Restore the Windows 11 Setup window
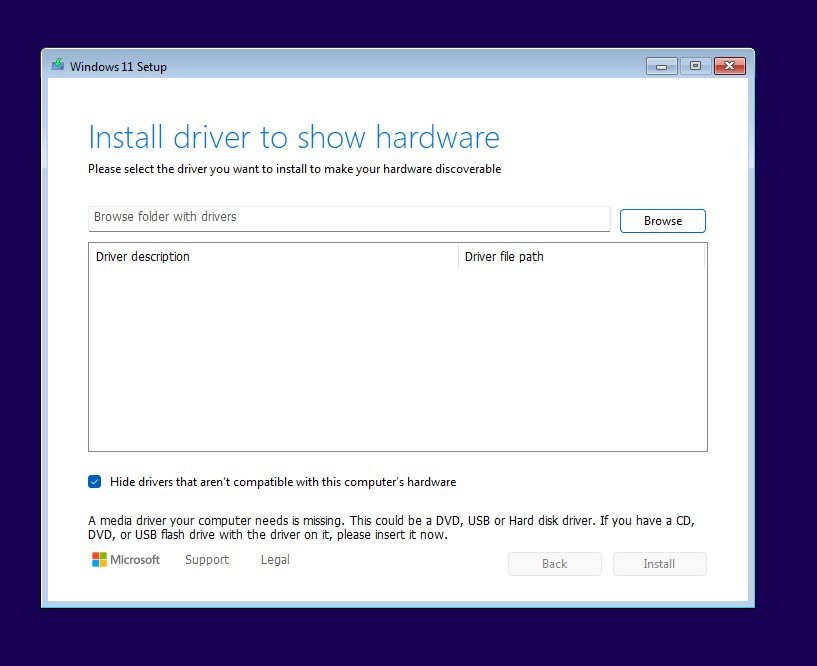817x666 pixels. coord(694,65)
